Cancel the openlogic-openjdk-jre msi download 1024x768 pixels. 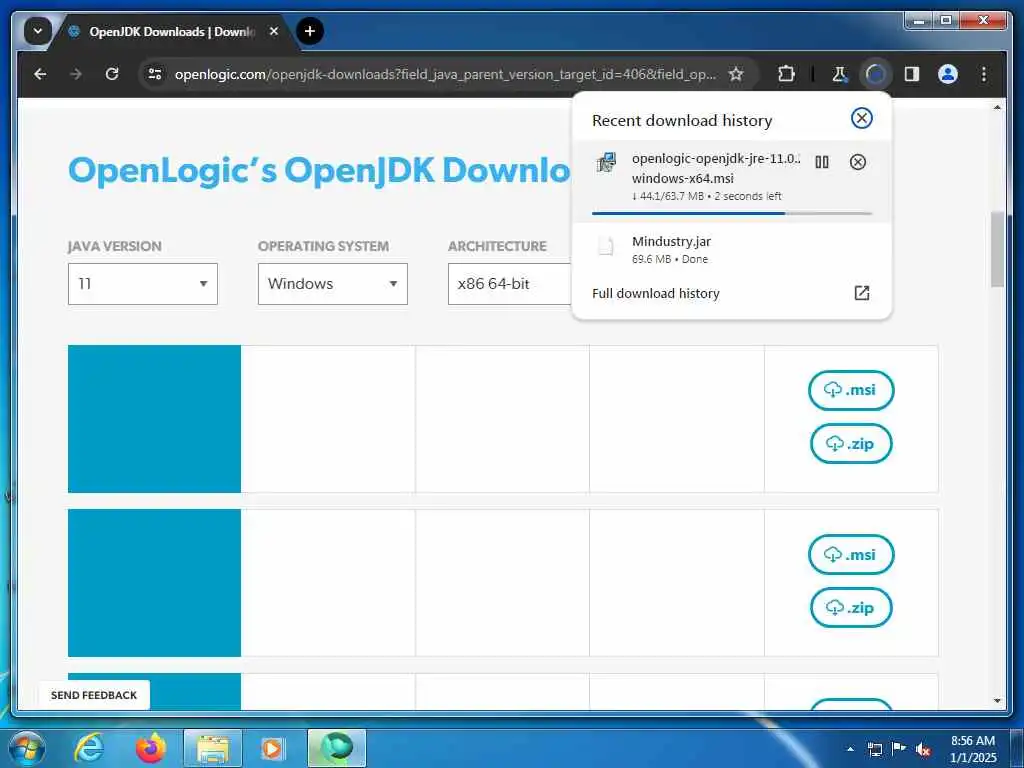[x=857, y=162]
